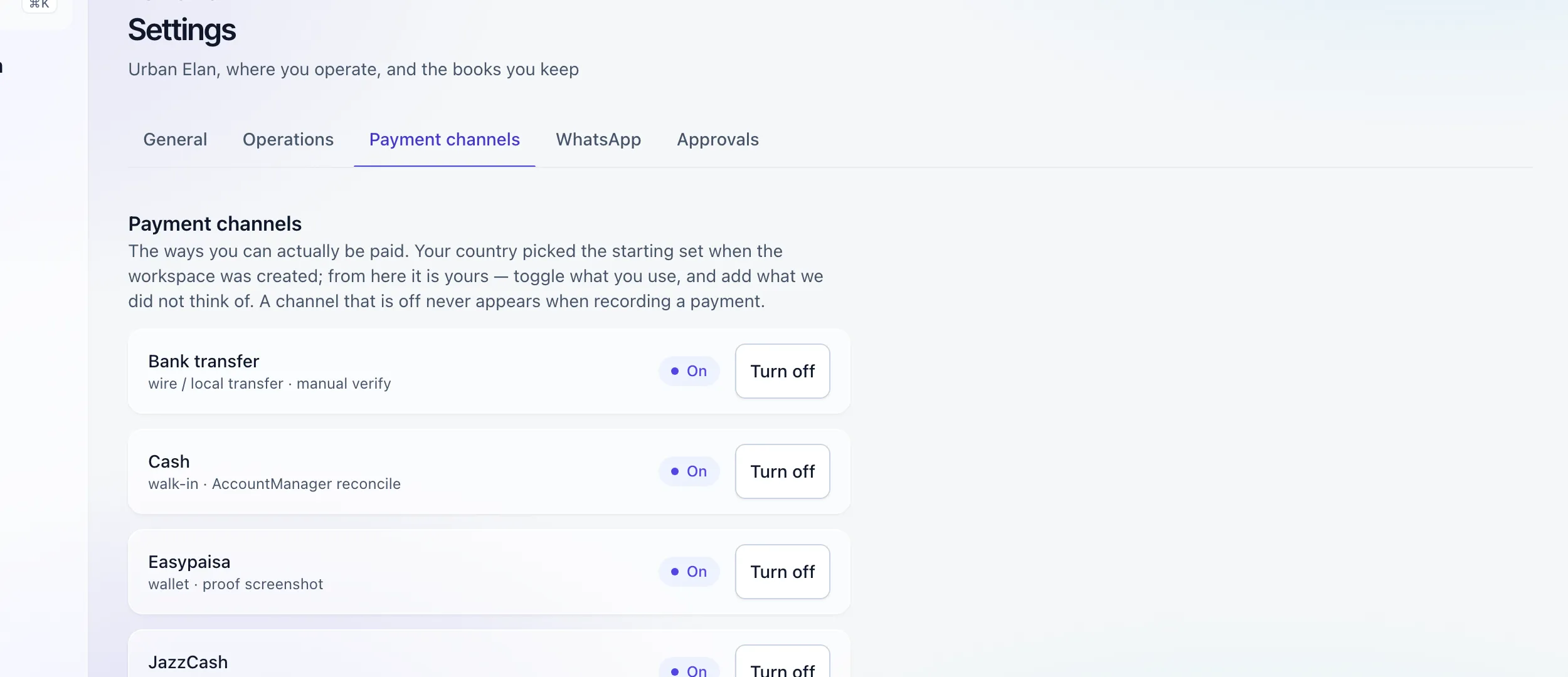Turn off the Bank transfer channel
This screenshot has width=1568, height=677.
(782, 371)
